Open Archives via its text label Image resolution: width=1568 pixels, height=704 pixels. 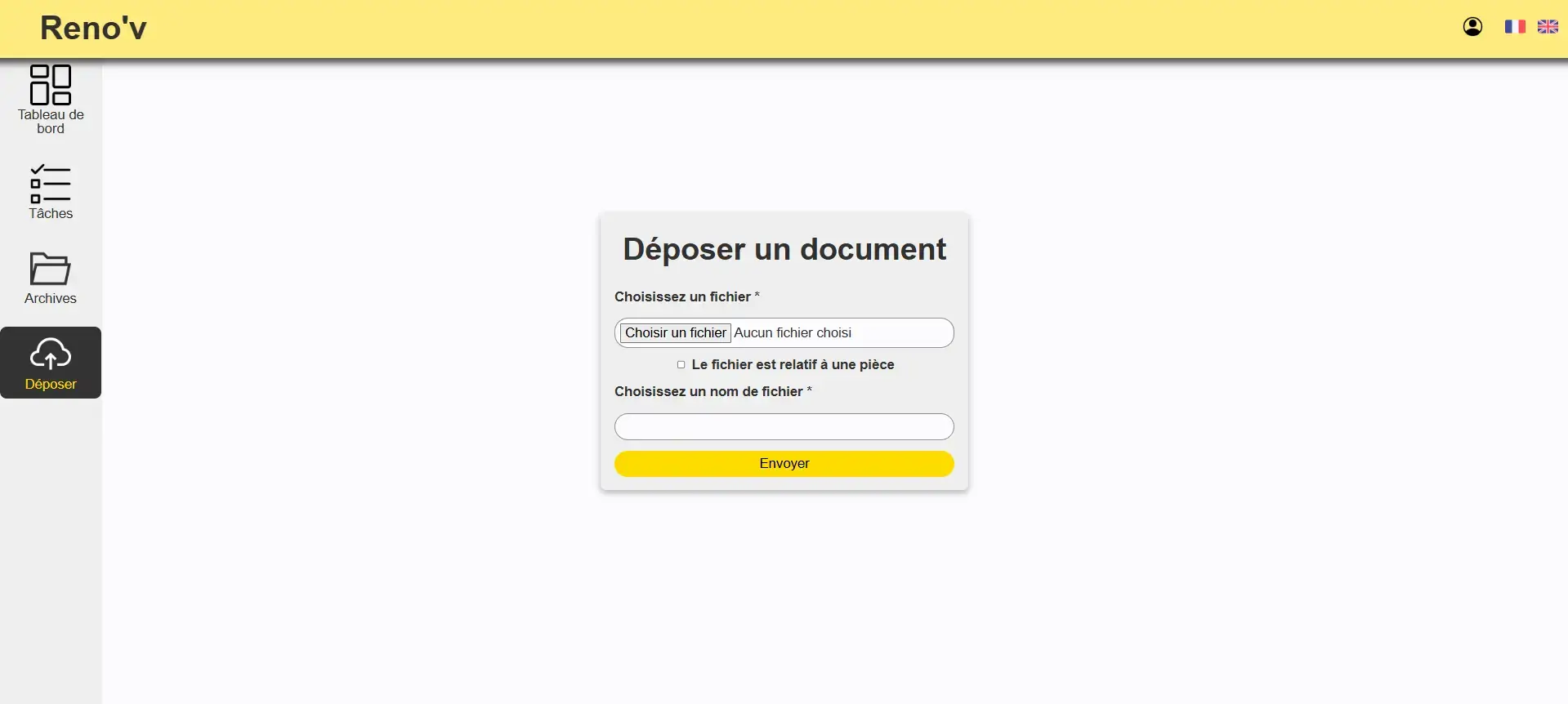pyautogui.click(x=51, y=299)
